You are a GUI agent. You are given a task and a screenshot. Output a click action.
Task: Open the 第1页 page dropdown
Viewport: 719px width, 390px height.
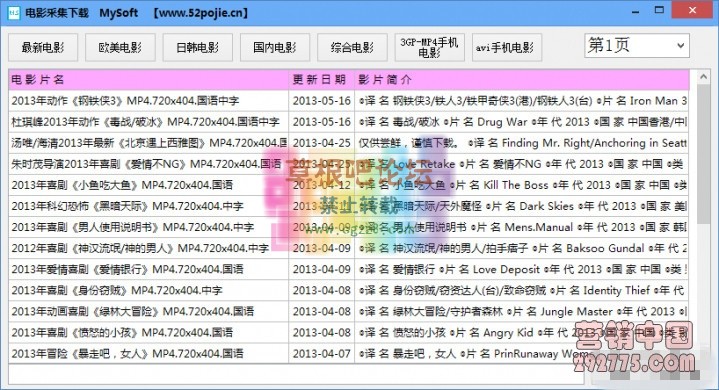(x=637, y=45)
